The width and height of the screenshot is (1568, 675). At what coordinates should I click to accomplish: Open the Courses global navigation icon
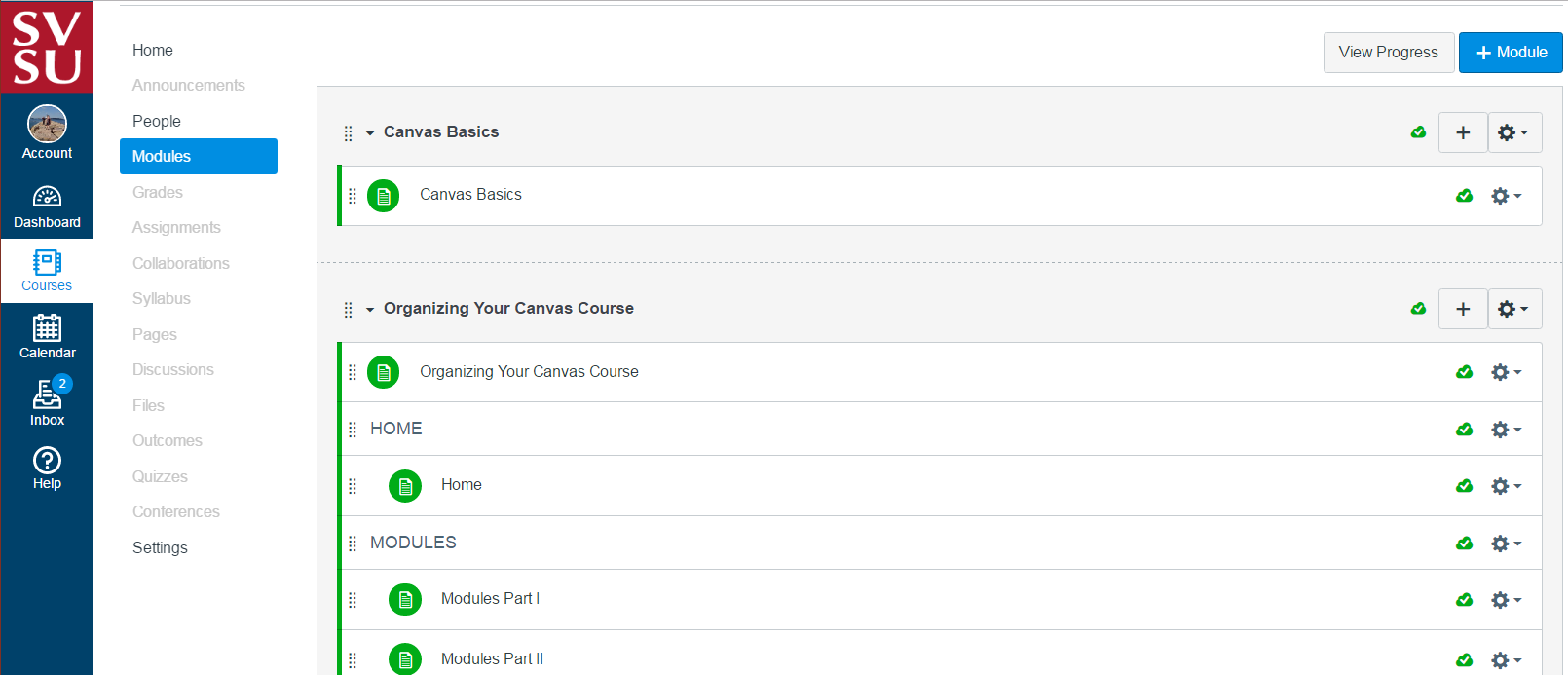pyautogui.click(x=47, y=271)
